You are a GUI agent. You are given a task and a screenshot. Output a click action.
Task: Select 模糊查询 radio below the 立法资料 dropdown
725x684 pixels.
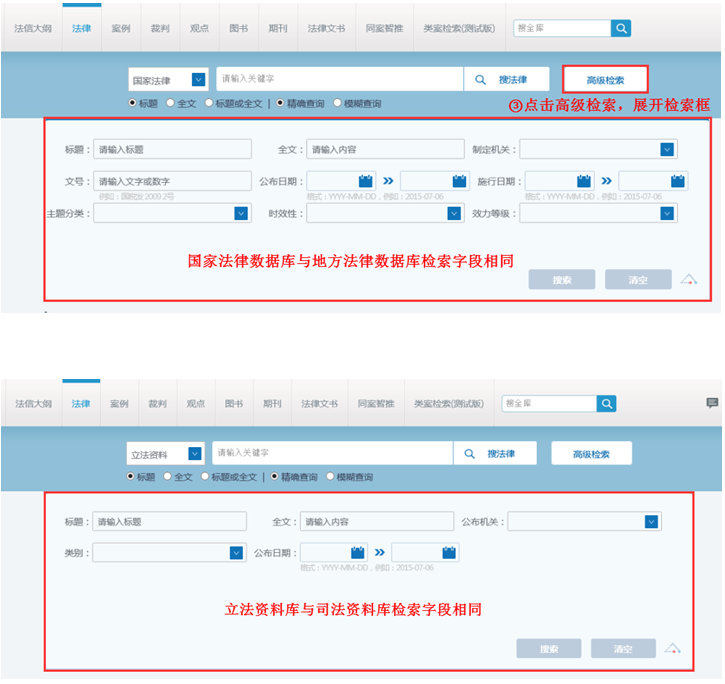pyautogui.click(x=331, y=477)
